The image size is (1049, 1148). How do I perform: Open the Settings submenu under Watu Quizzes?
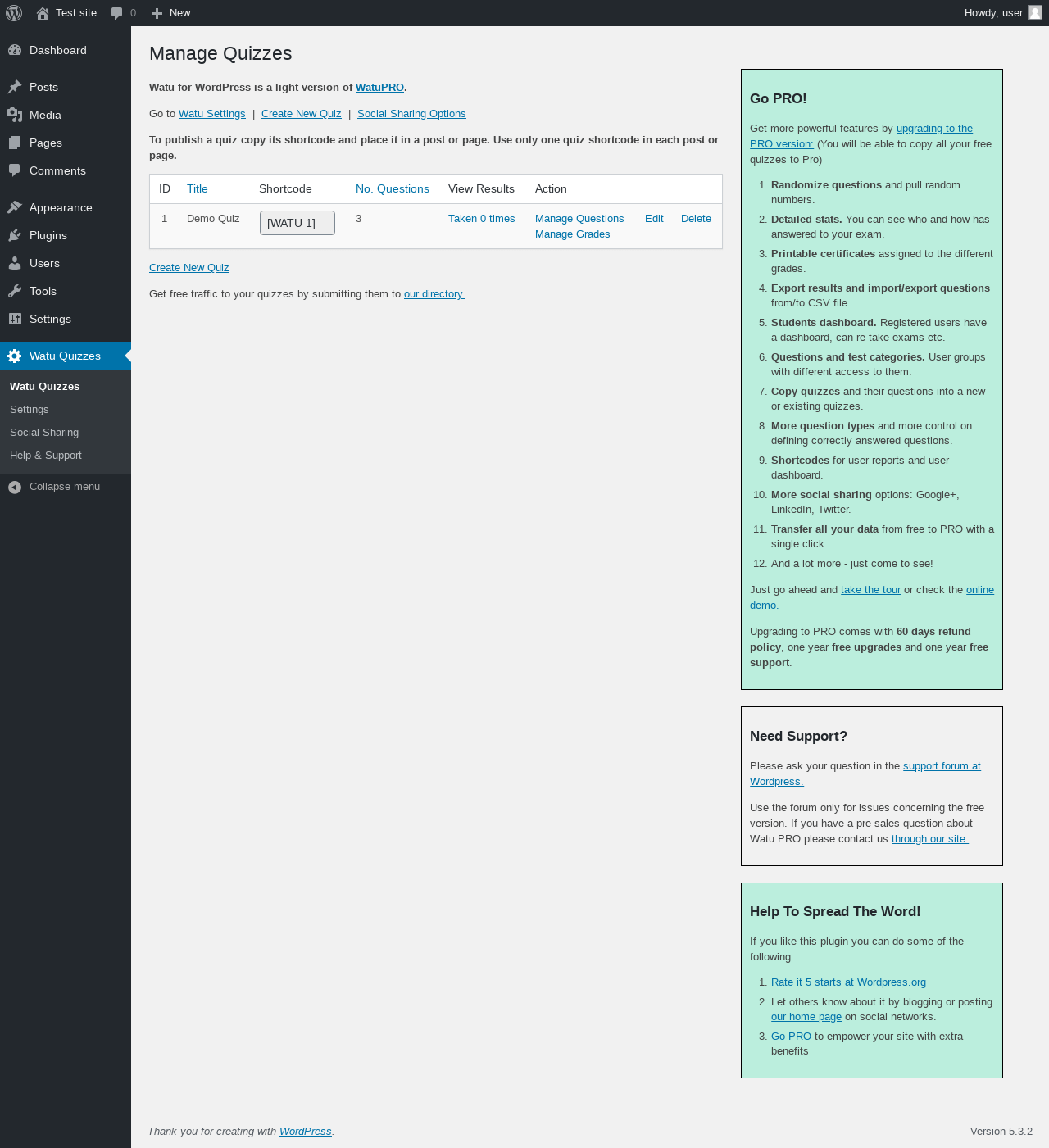(30, 409)
